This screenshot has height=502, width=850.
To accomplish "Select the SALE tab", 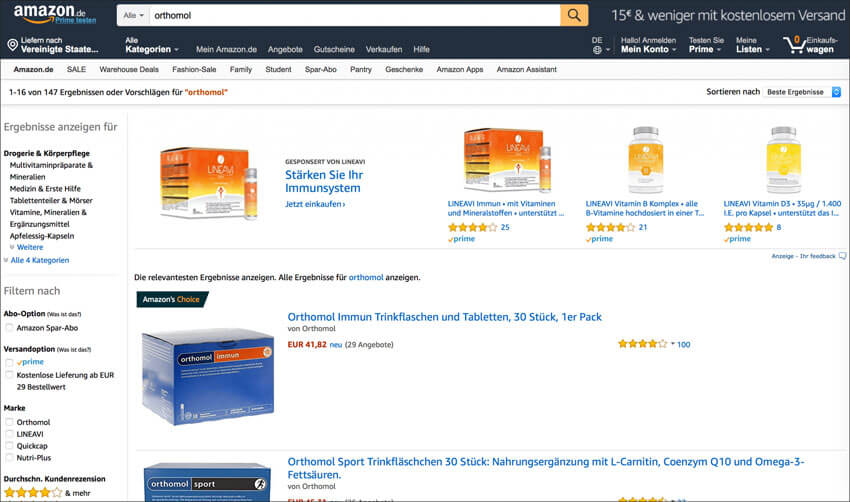I will tap(76, 69).
